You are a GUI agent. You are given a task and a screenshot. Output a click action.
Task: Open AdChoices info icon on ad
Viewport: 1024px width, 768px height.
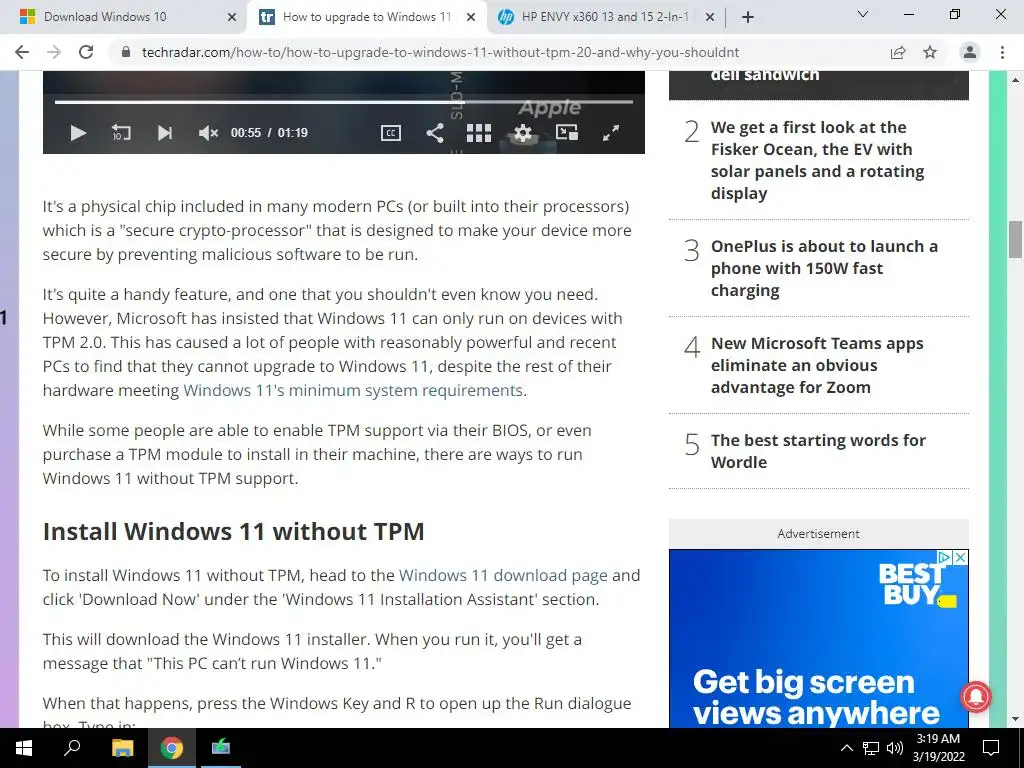pos(944,557)
